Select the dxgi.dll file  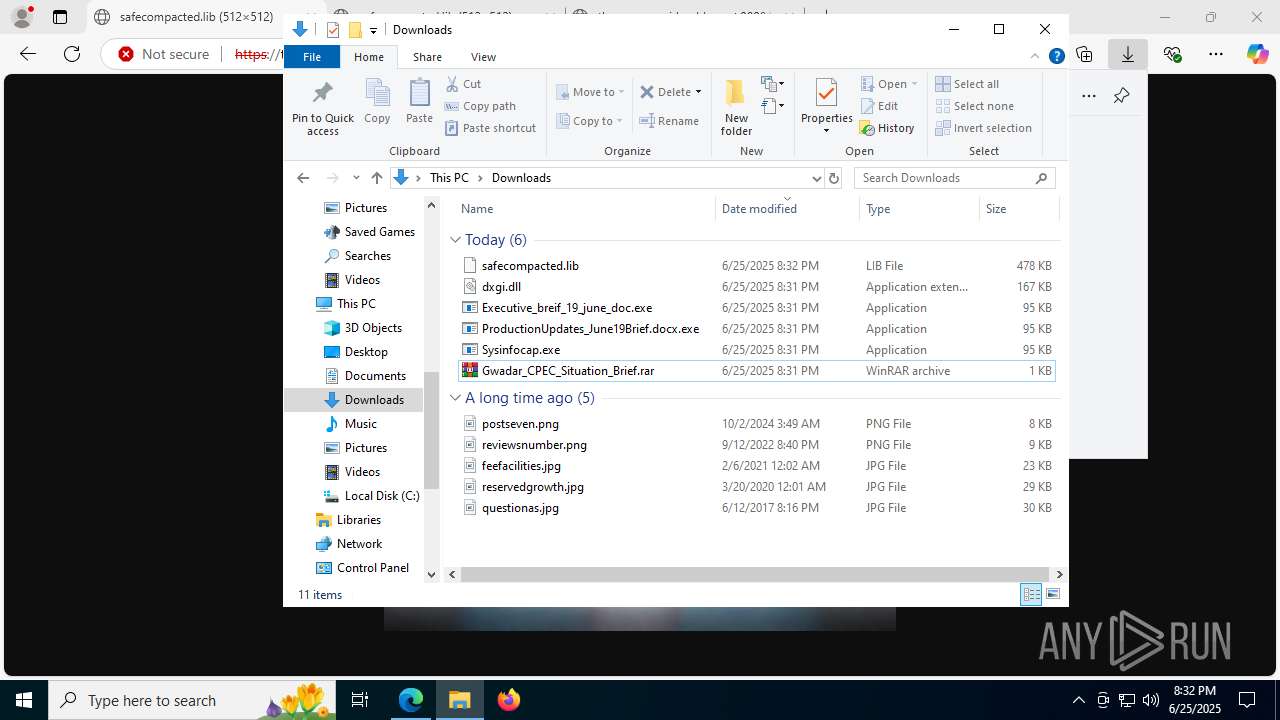click(x=757, y=287)
